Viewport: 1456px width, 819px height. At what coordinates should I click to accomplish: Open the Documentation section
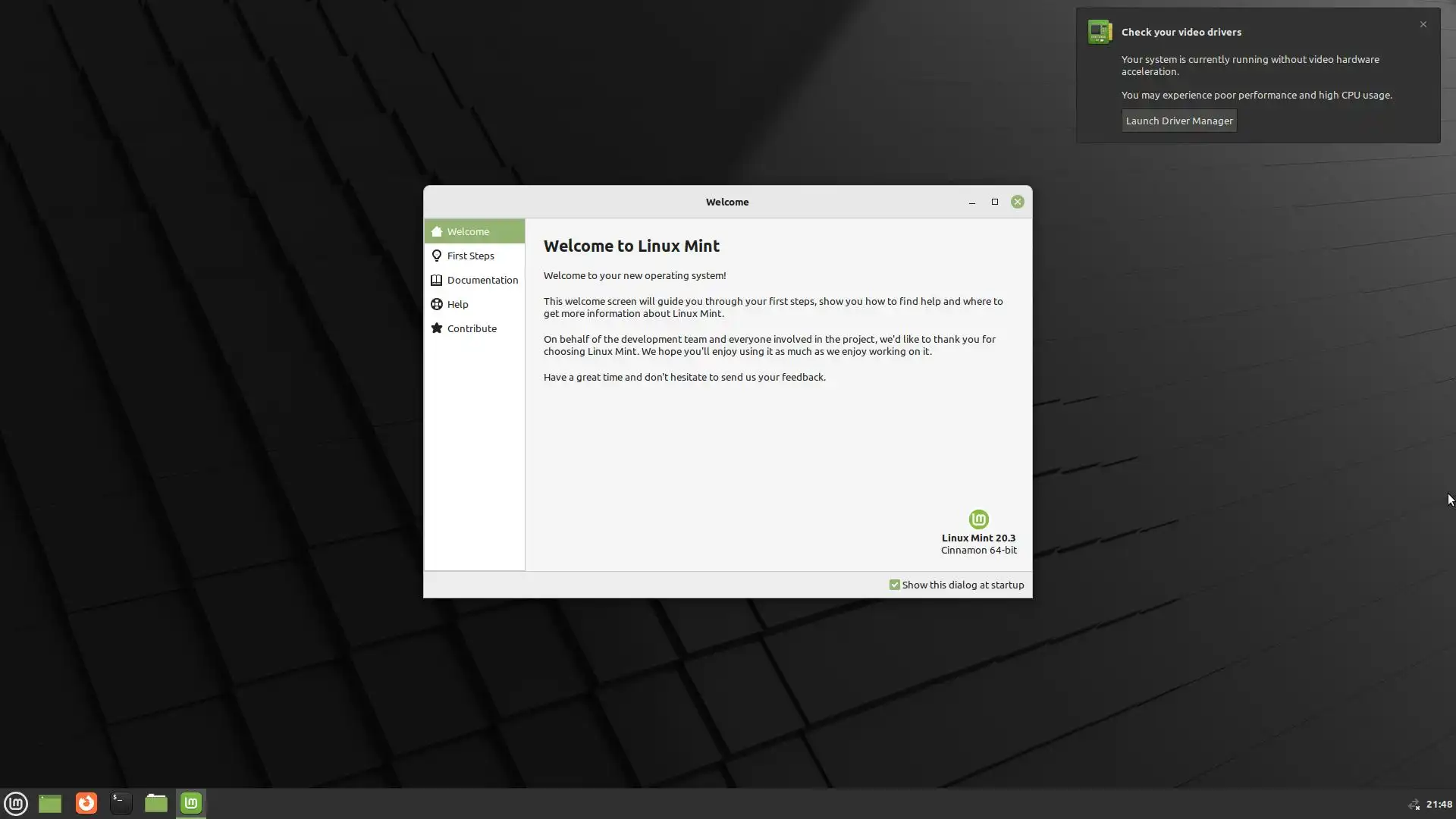pos(482,280)
